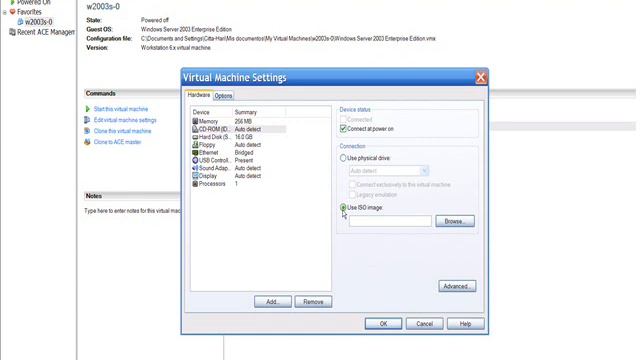The width and height of the screenshot is (640, 360).
Task: Select the Hard Disk device icon
Action: 195,137
